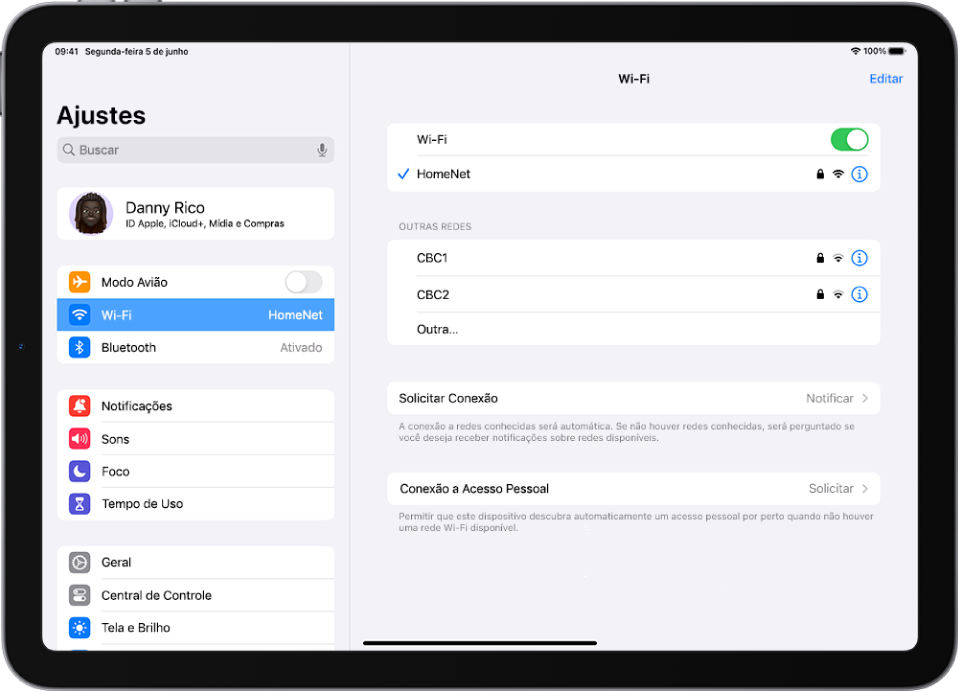Open the Tempo de Uso hourglass icon
Screen dimensions: 958x692
(81, 503)
